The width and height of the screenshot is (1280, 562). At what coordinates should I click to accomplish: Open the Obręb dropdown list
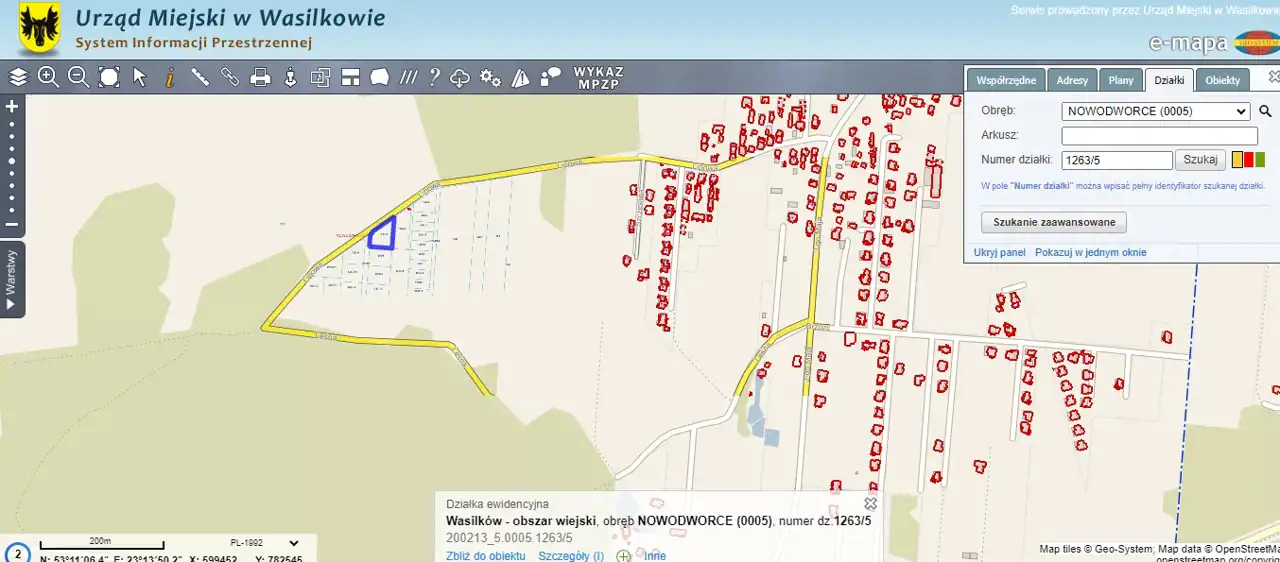(1155, 111)
